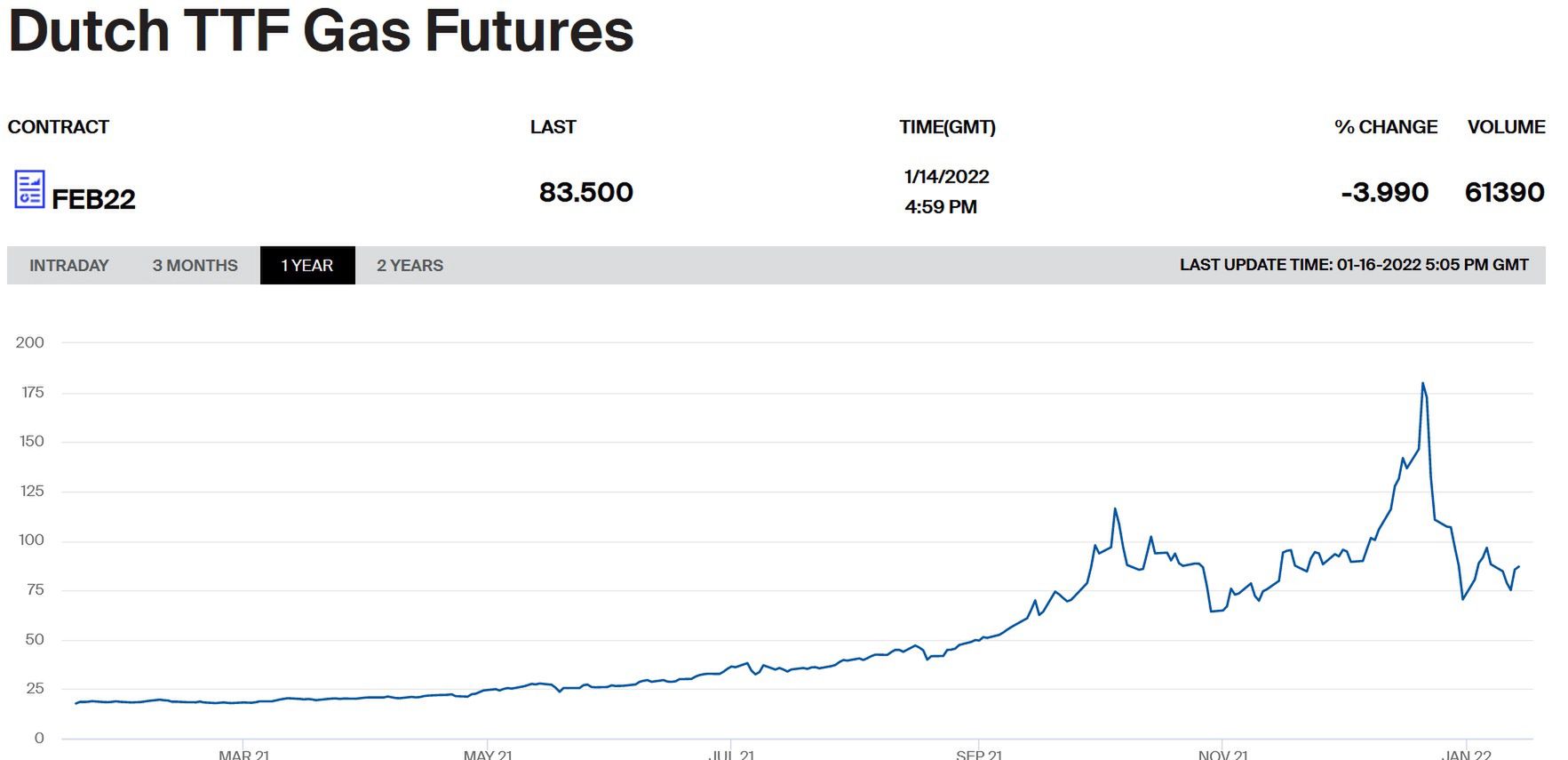Show the 2 YEARS chart view
The height and width of the screenshot is (760, 1568).
(410, 266)
